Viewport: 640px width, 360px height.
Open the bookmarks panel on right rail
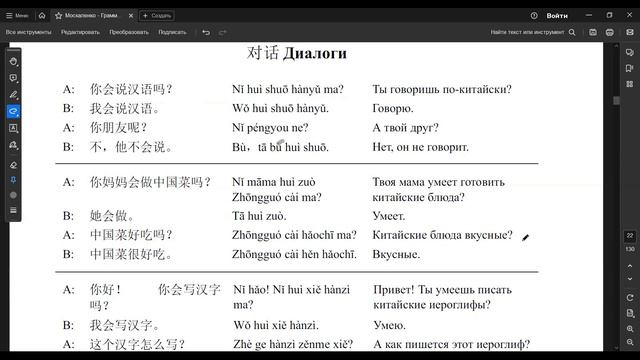coord(630,68)
